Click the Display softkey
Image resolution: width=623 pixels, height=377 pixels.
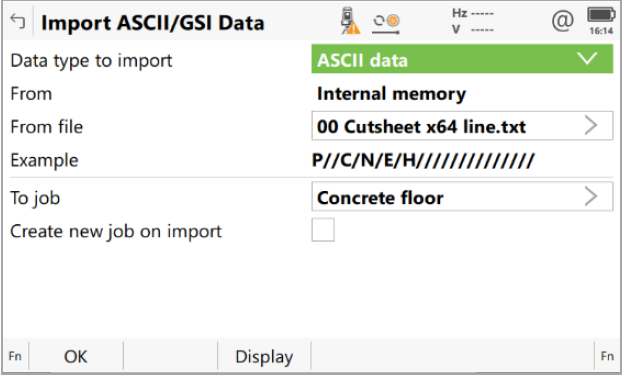click(264, 356)
